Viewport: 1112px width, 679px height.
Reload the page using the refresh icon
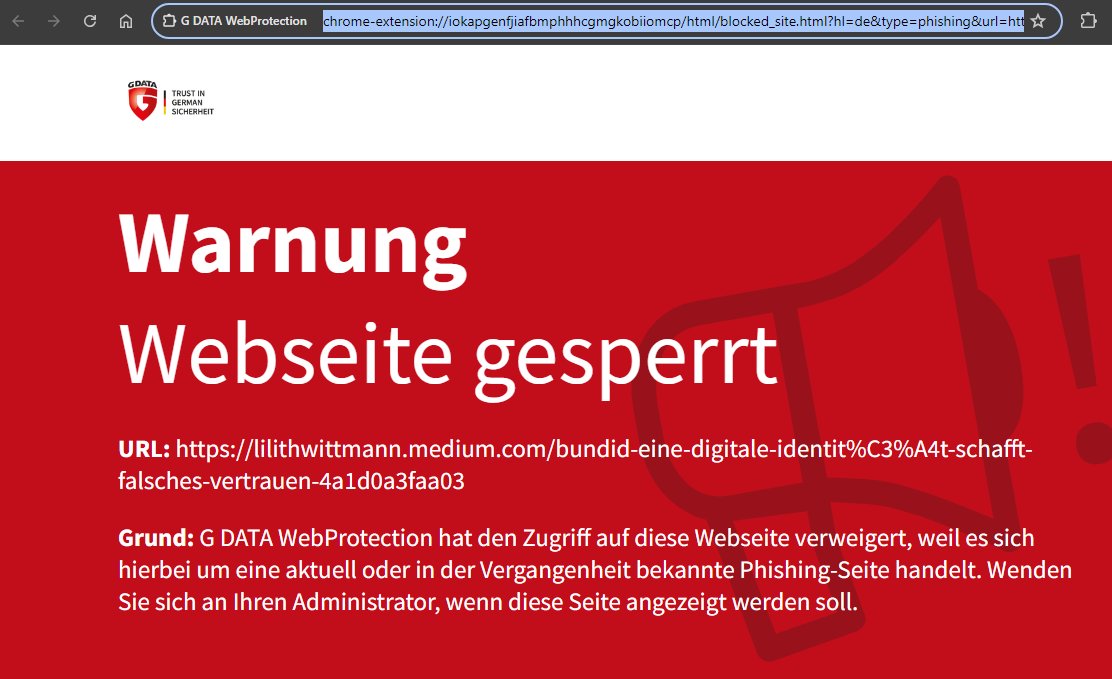point(89,21)
